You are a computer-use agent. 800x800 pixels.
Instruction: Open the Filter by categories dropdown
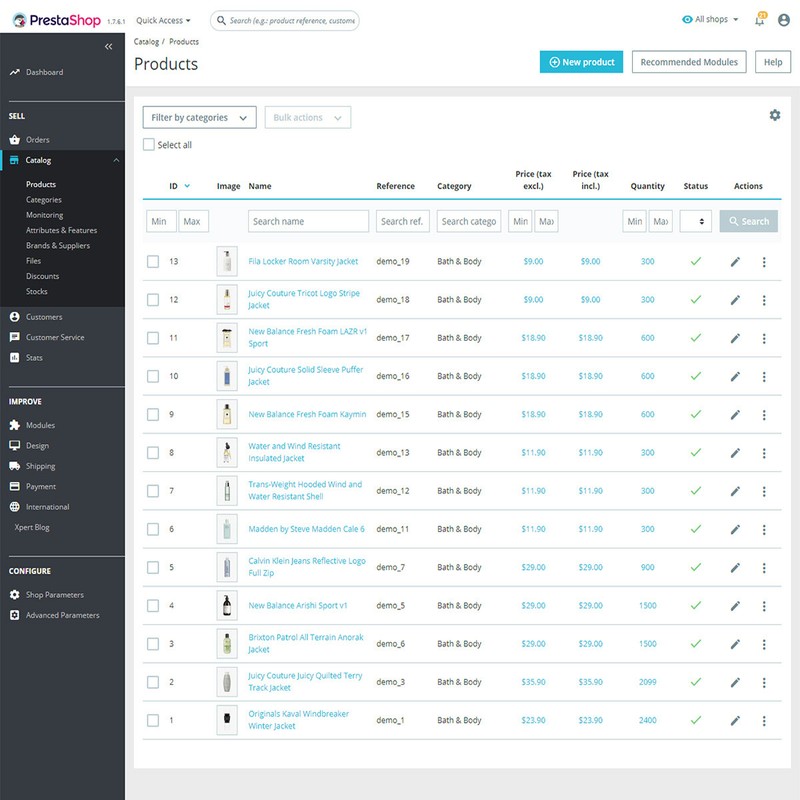tap(199, 117)
